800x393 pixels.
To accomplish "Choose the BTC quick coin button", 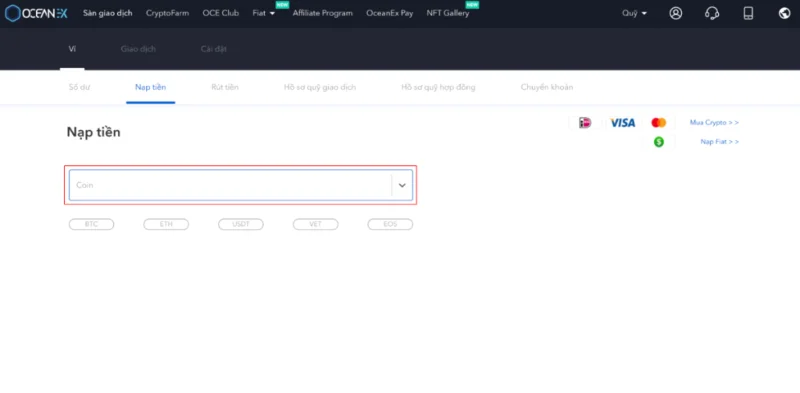I will click(91, 224).
